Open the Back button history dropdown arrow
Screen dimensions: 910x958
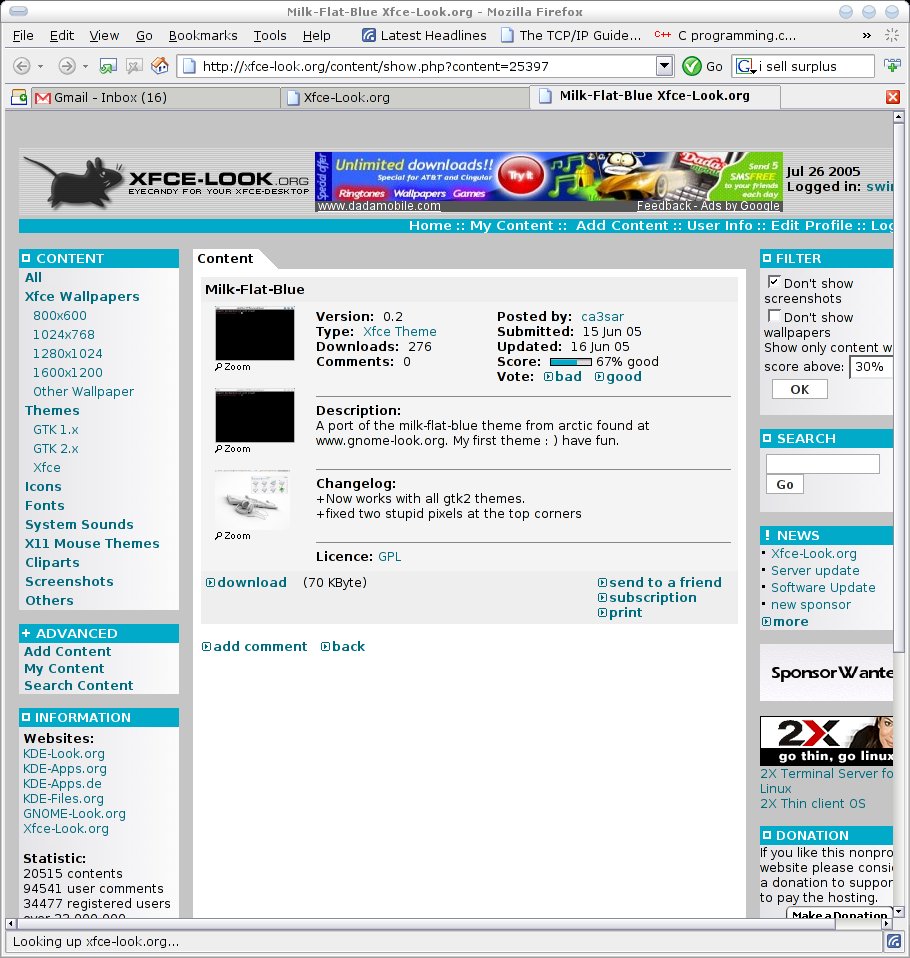pyautogui.click(x=40, y=66)
